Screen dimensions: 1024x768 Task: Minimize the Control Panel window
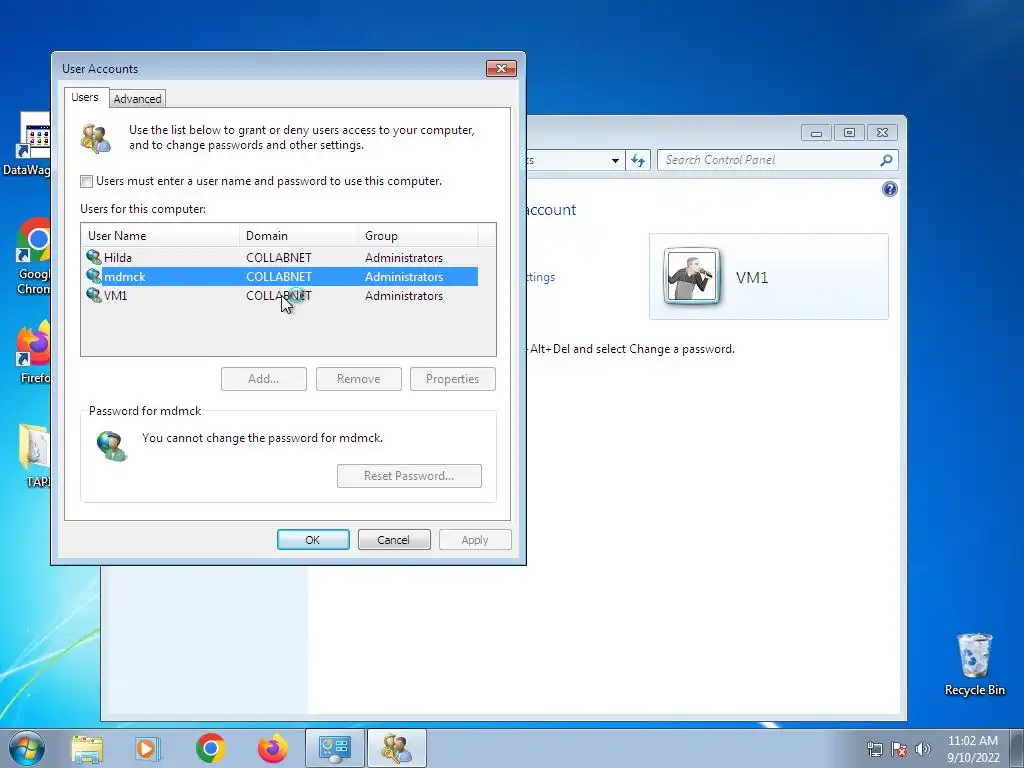(816, 133)
